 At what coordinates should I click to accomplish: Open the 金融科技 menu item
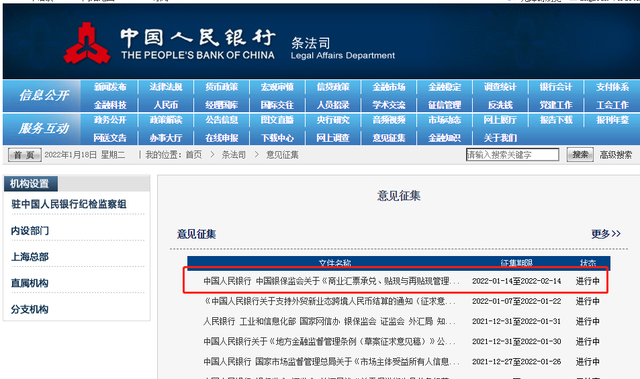[x=110, y=105]
